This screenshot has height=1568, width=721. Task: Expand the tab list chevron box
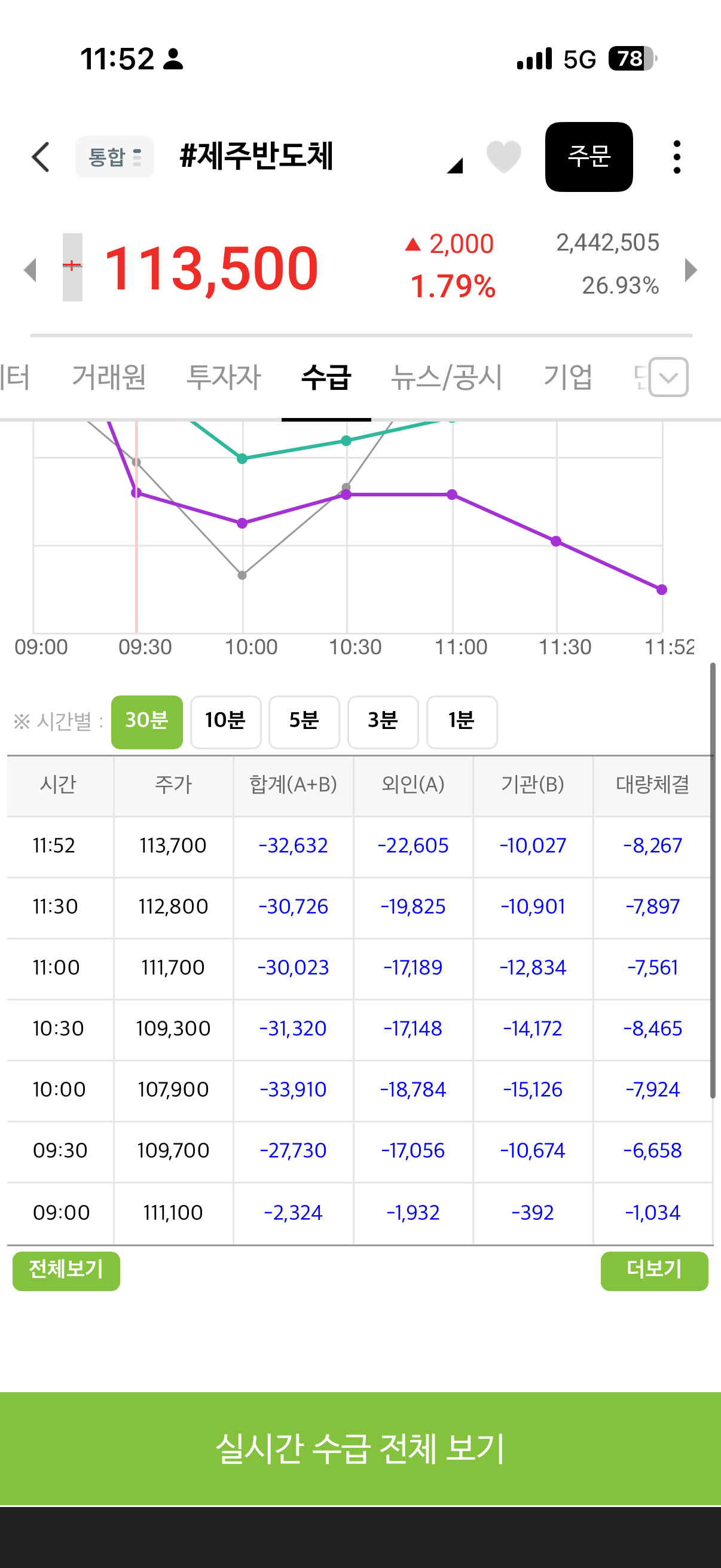[x=668, y=377]
